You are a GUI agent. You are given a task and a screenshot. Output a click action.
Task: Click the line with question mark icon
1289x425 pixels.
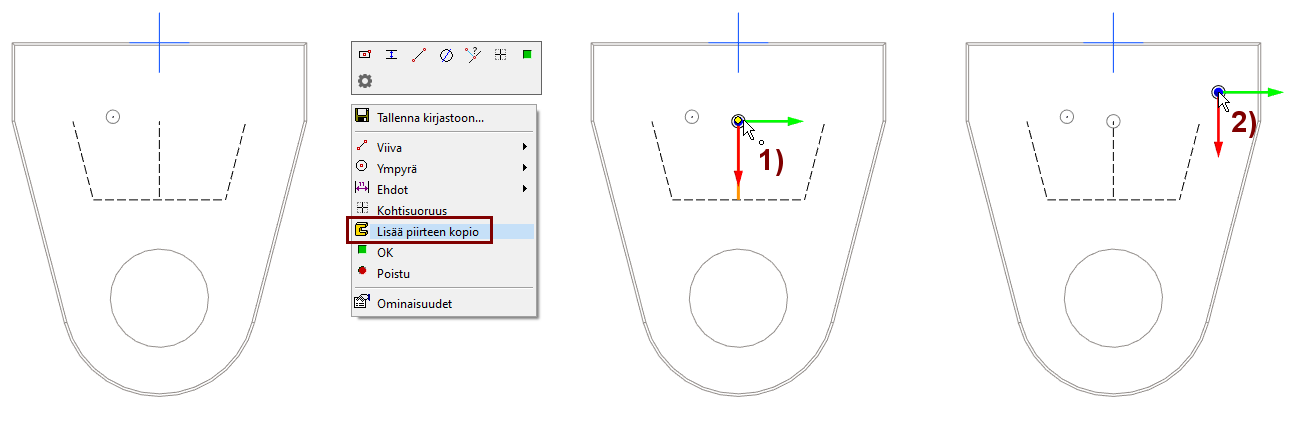[x=473, y=55]
